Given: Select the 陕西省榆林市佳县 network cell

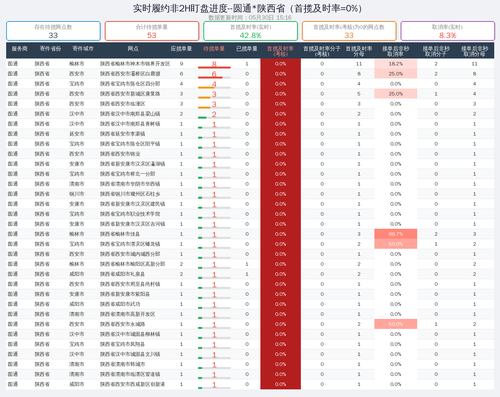Looking at the screenshot, I should 120,234.
